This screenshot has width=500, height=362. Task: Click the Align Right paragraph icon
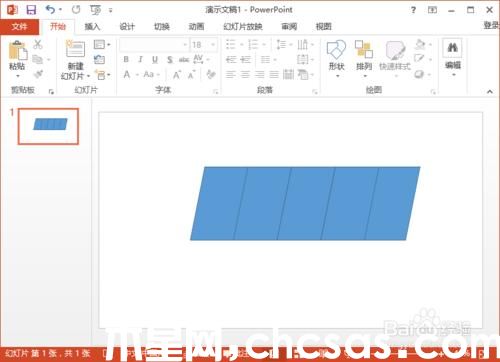(x=260, y=74)
